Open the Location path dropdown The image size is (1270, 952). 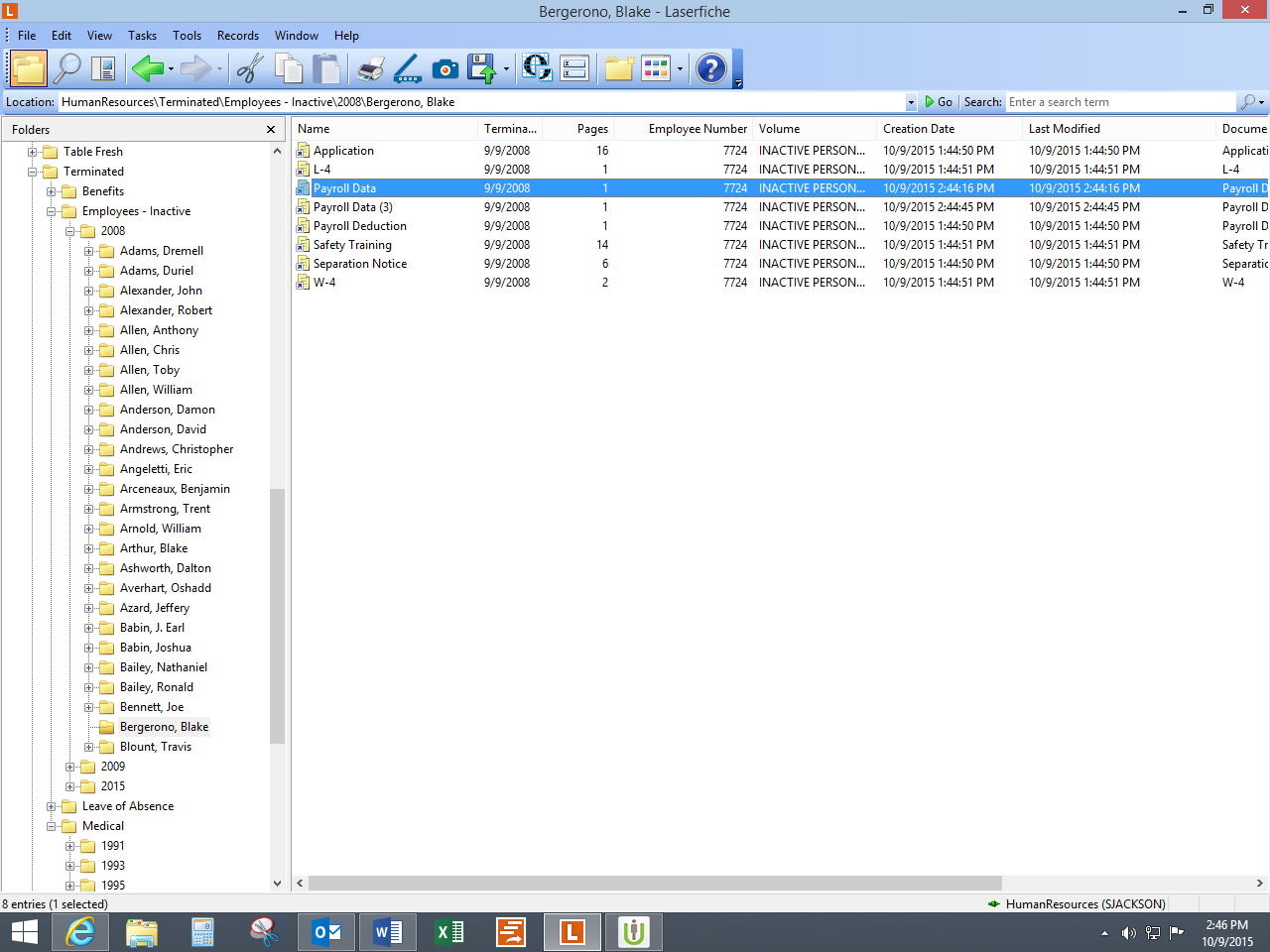tap(911, 102)
